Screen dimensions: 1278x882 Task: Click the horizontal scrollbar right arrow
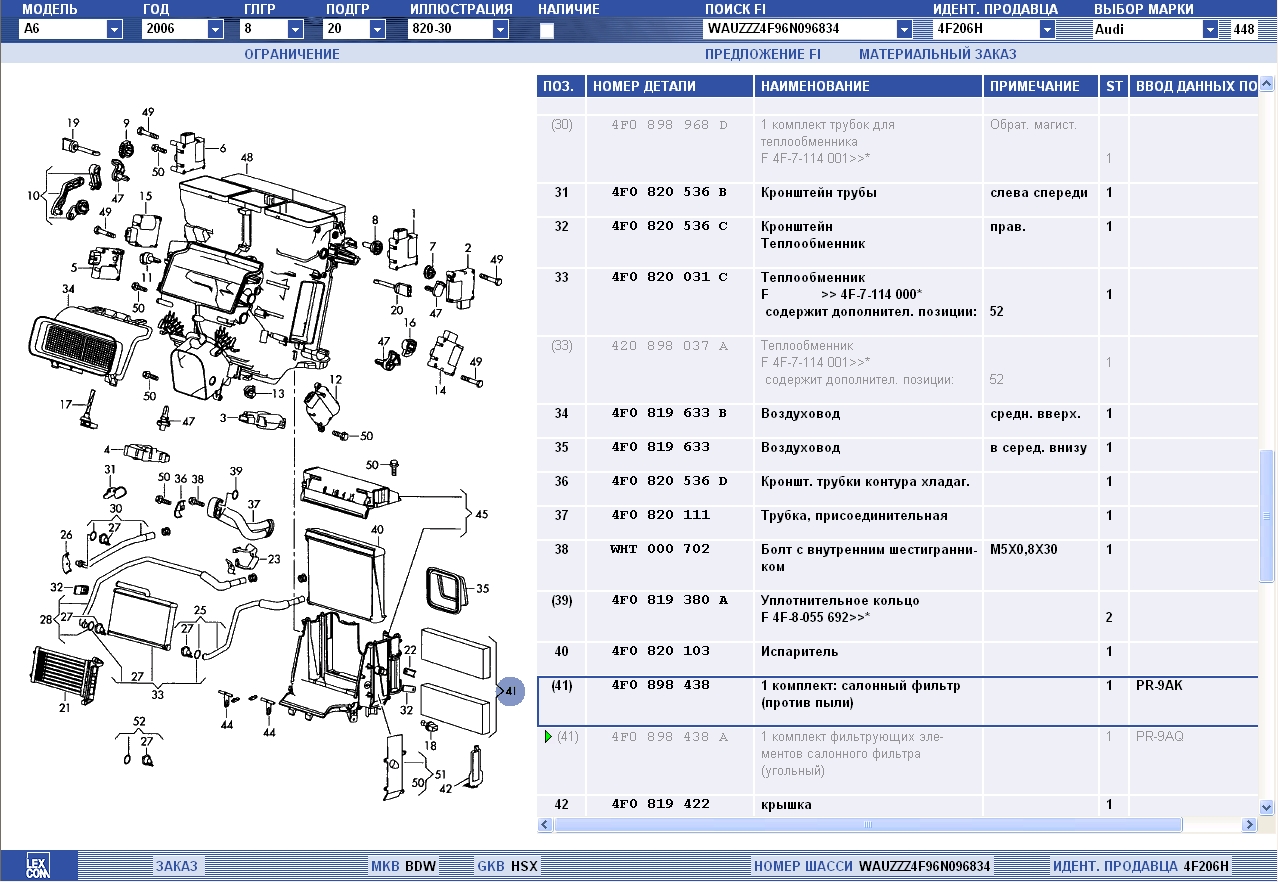[1249, 825]
